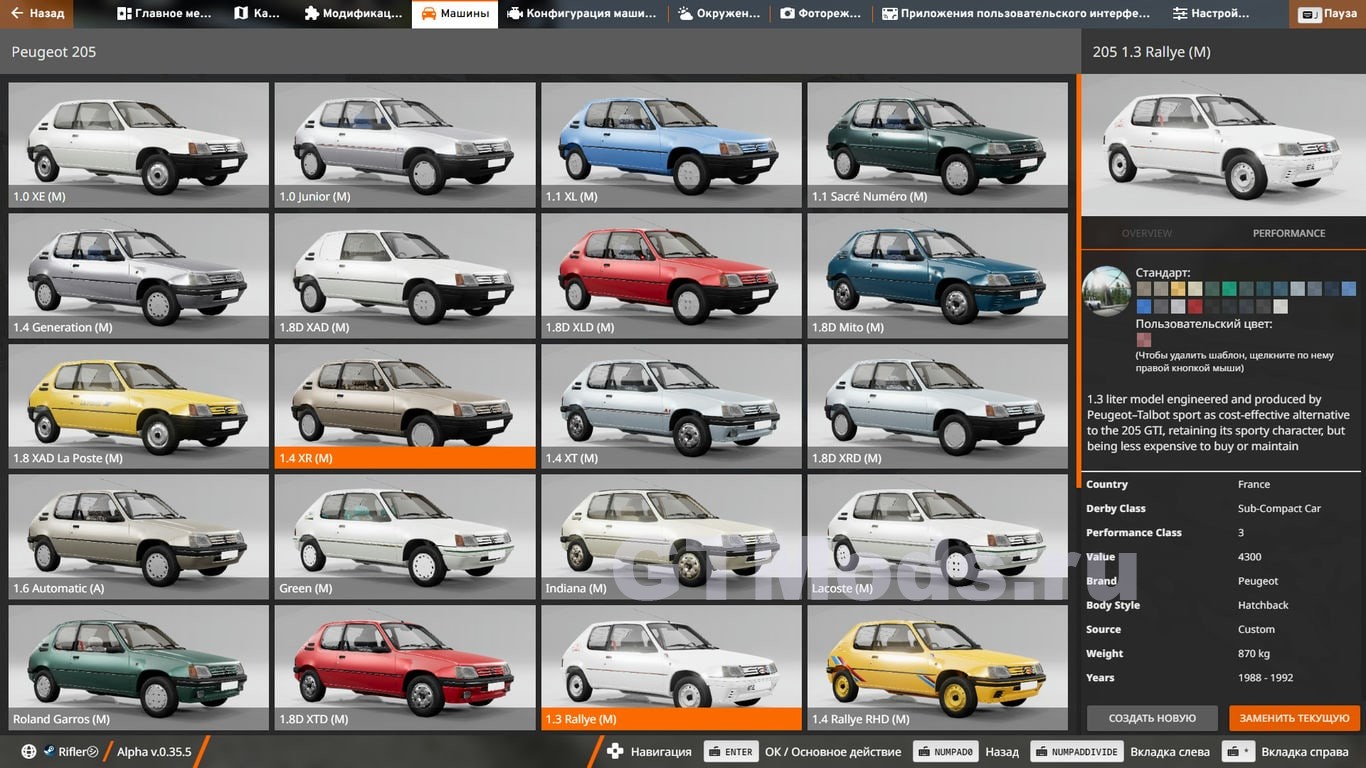Screen dimensions: 1366x768
Task: Switch to the Модификации tab
Action: coord(352,14)
